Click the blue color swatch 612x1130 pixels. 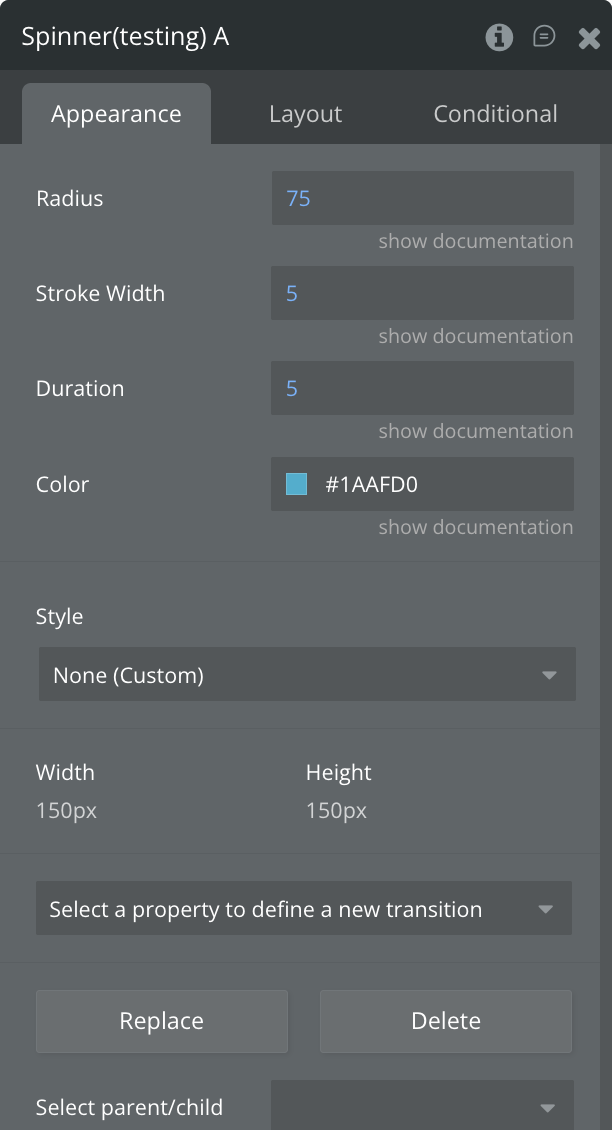pyautogui.click(x=296, y=485)
